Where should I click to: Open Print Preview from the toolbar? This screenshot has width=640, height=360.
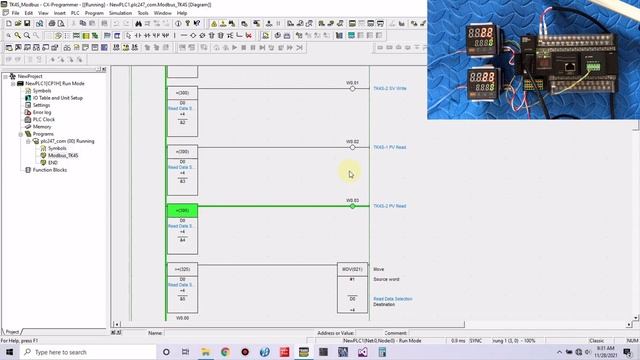click(x=61, y=24)
